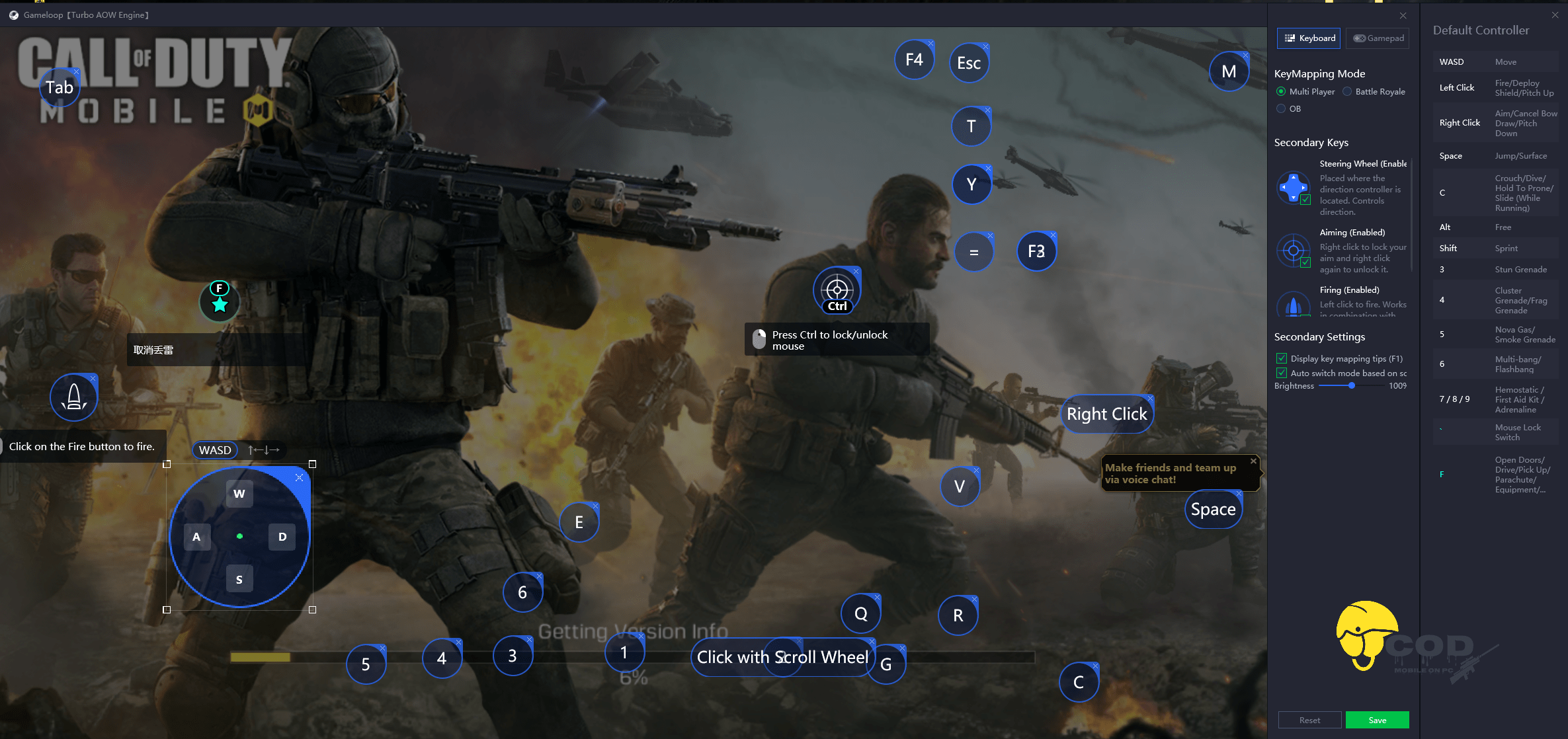Toggle Display key mapping tips checkbox
Image resolution: width=1568 pixels, height=739 pixels.
(1282, 359)
